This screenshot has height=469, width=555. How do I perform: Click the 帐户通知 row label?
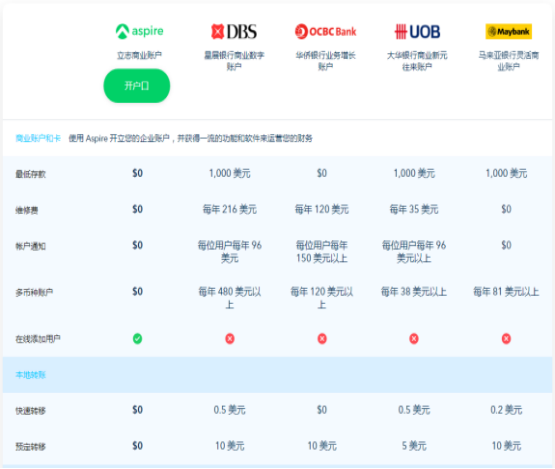tap(30, 246)
